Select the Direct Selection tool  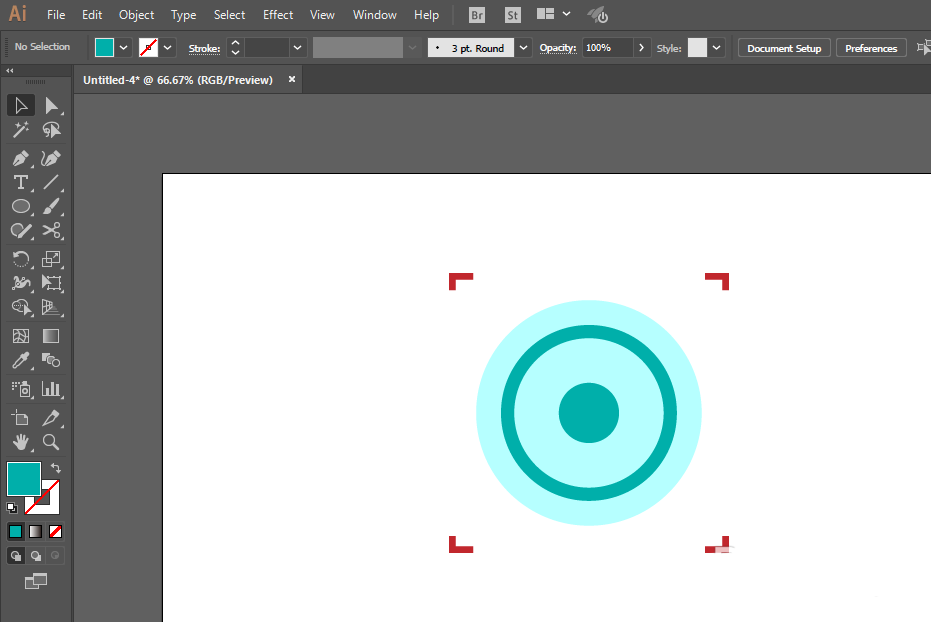51,106
